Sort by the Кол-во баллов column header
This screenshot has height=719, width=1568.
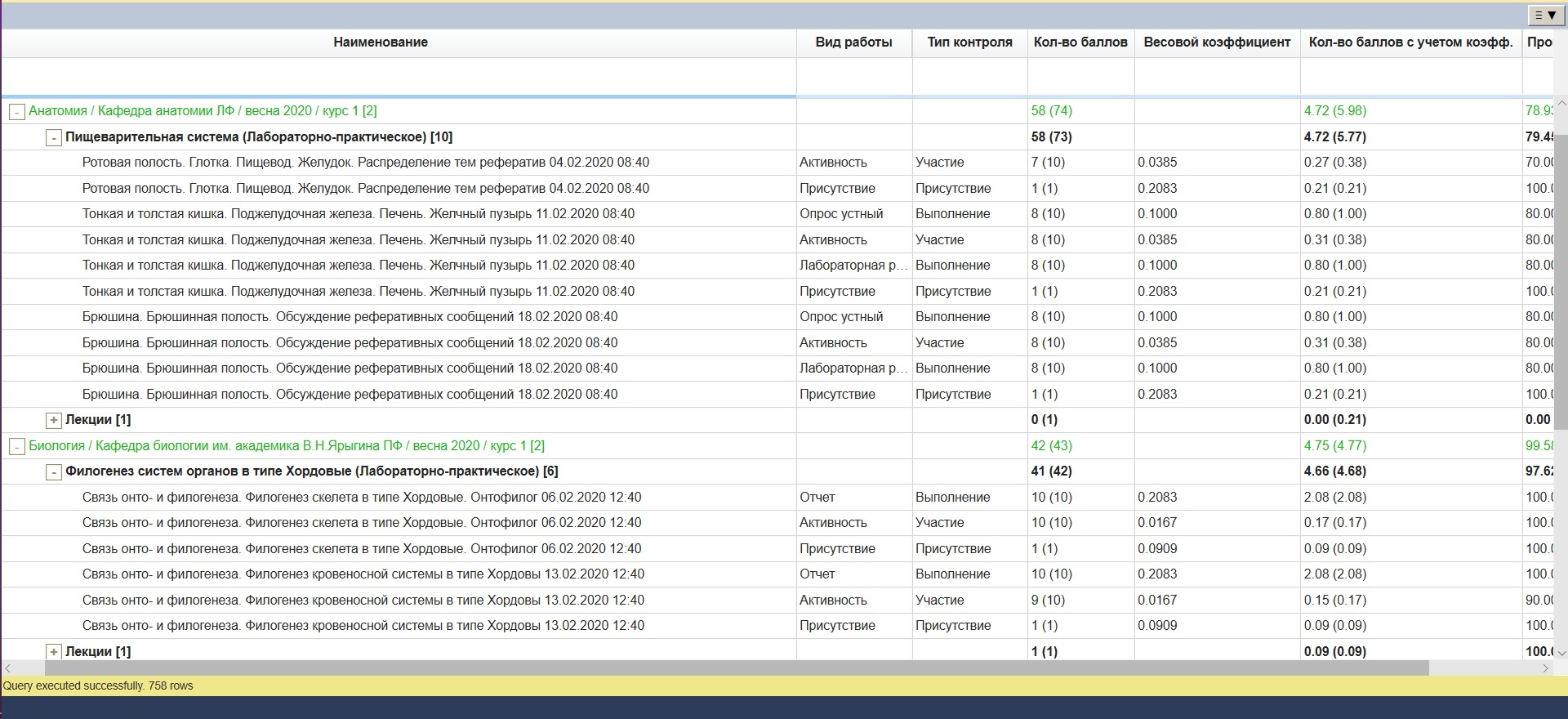coord(1080,42)
